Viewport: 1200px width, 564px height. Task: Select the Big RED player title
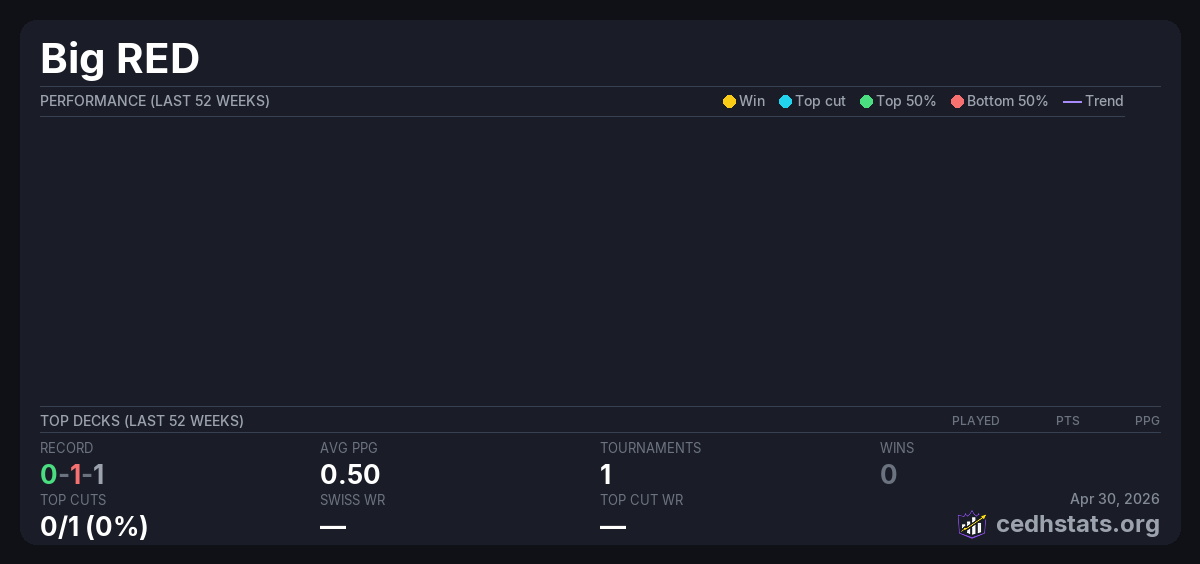click(120, 58)
